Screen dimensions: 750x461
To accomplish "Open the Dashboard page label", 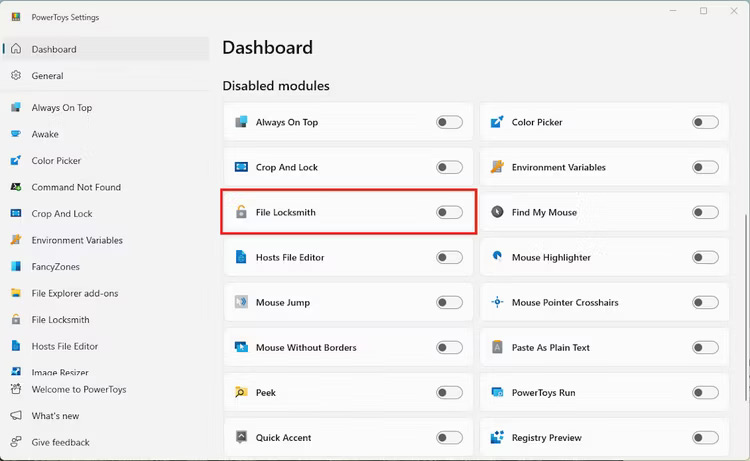I will (54, 49).
